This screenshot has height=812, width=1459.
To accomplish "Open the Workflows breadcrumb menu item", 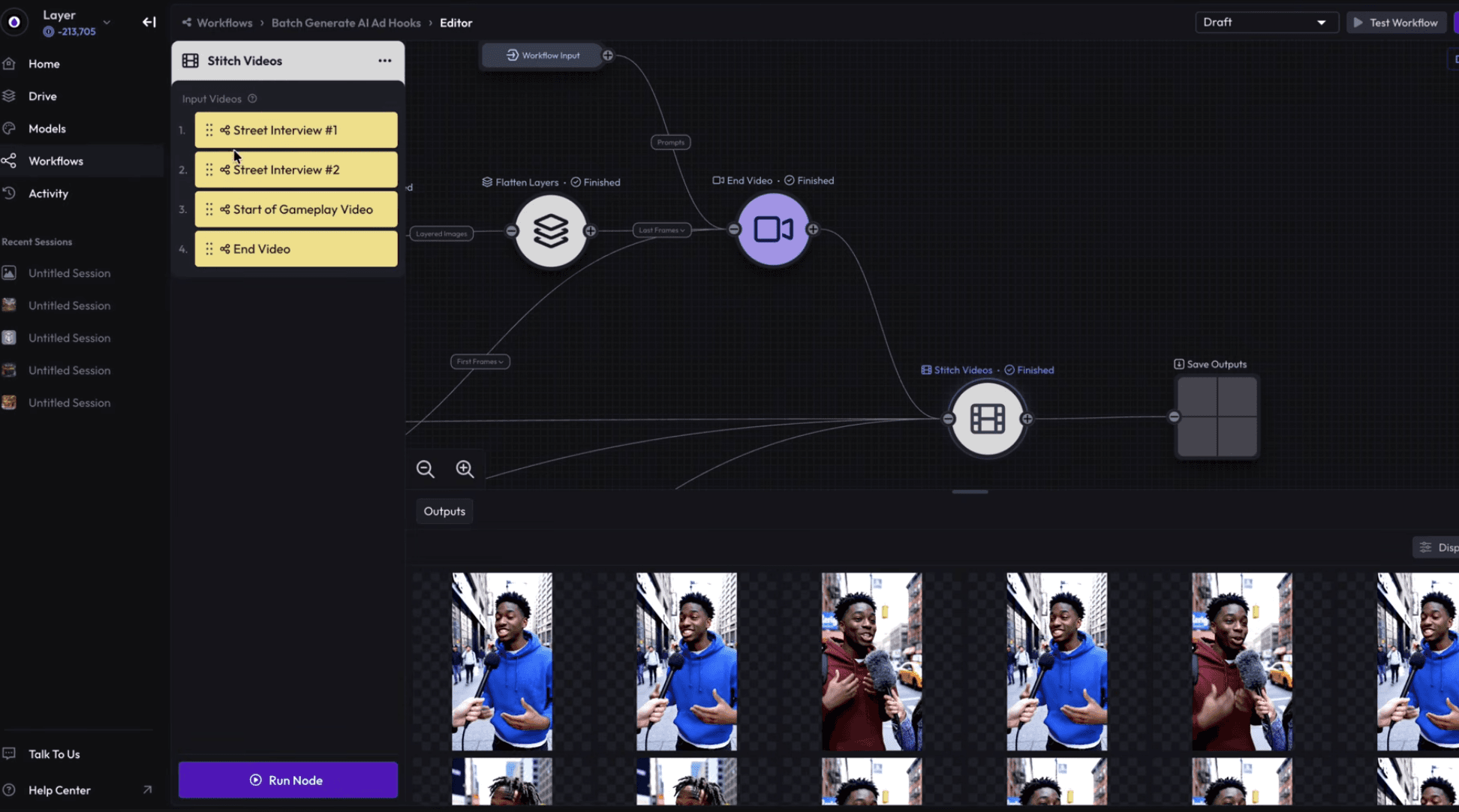I will tap(224, 23).
